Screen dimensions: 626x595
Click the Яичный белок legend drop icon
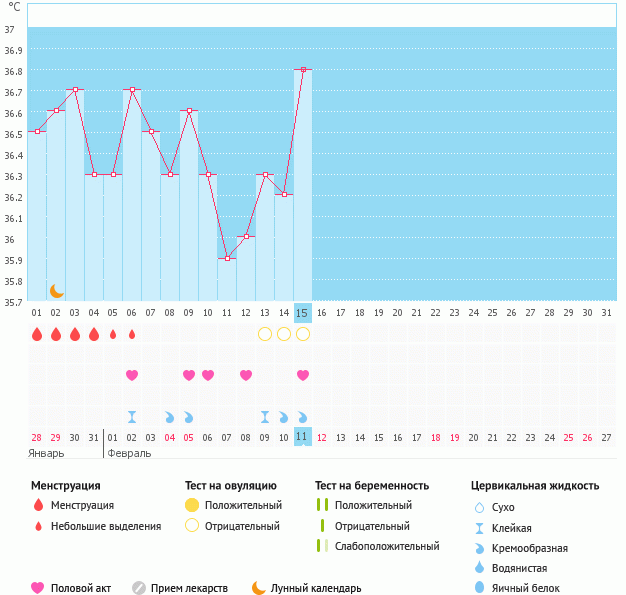coord(479,588)
